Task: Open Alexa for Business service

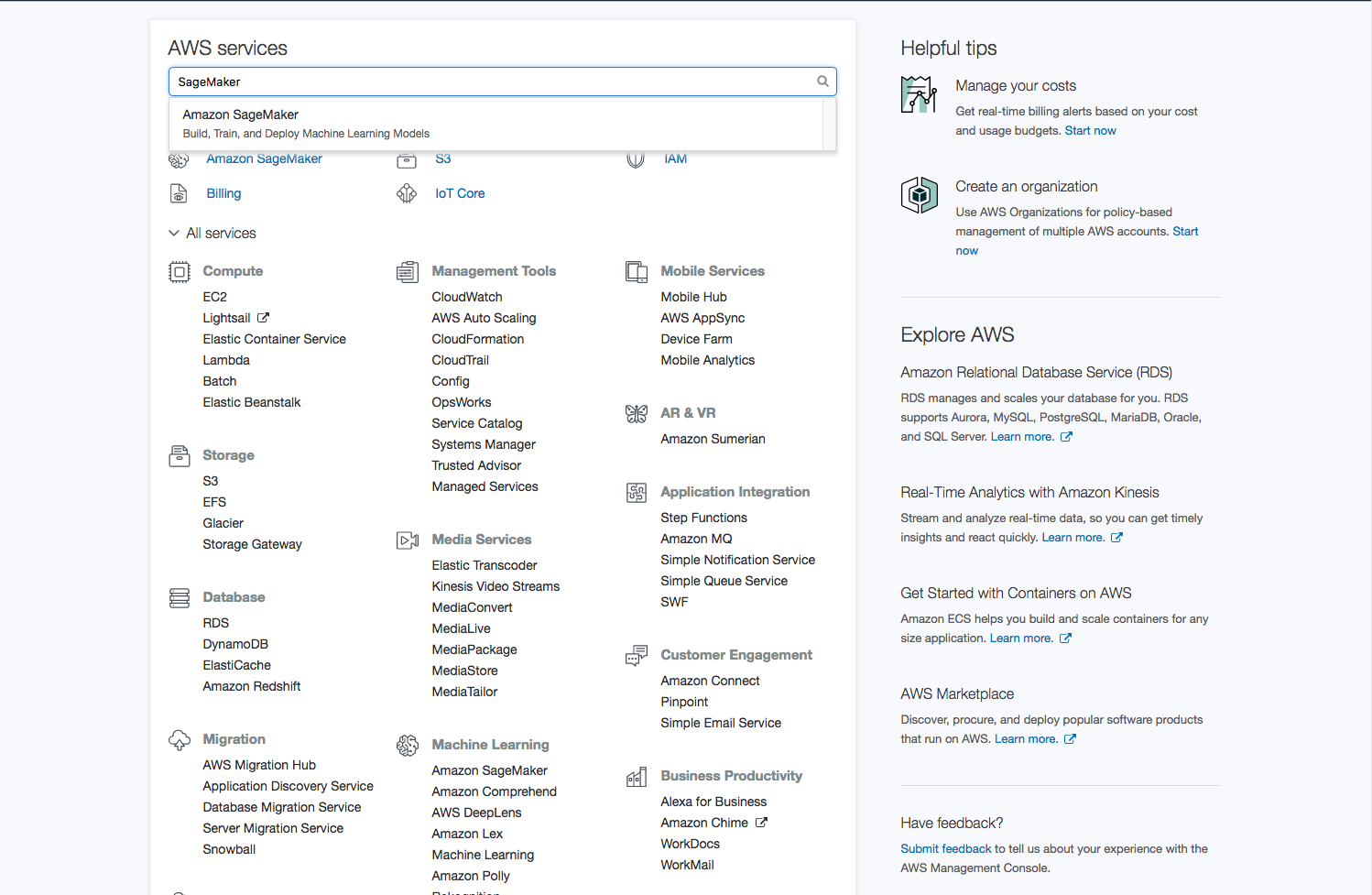Action: (x=713, y=802)
